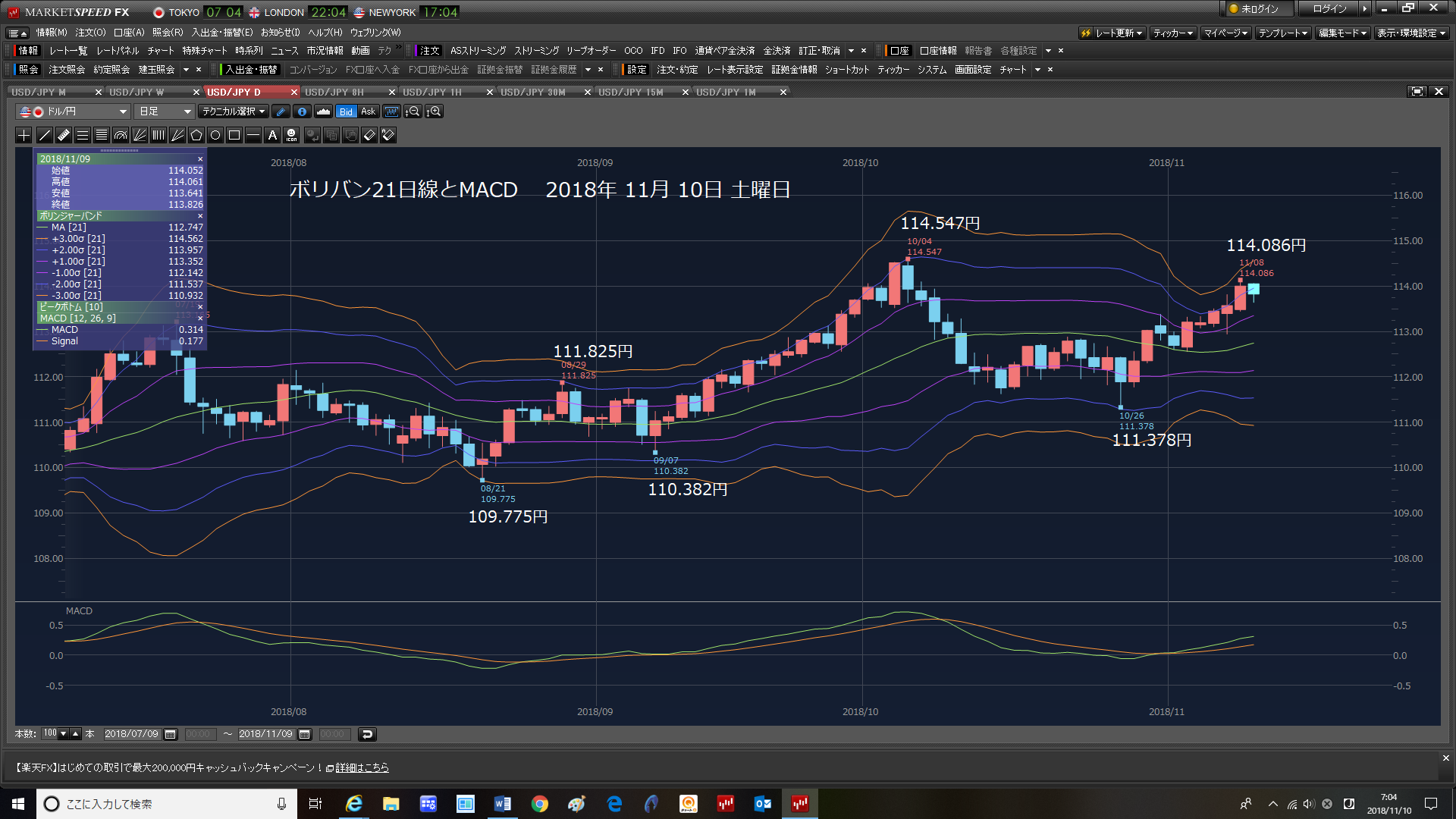
Task: Open calendar picker for start date 2018/07/09
Action: [x=171, y=734]
